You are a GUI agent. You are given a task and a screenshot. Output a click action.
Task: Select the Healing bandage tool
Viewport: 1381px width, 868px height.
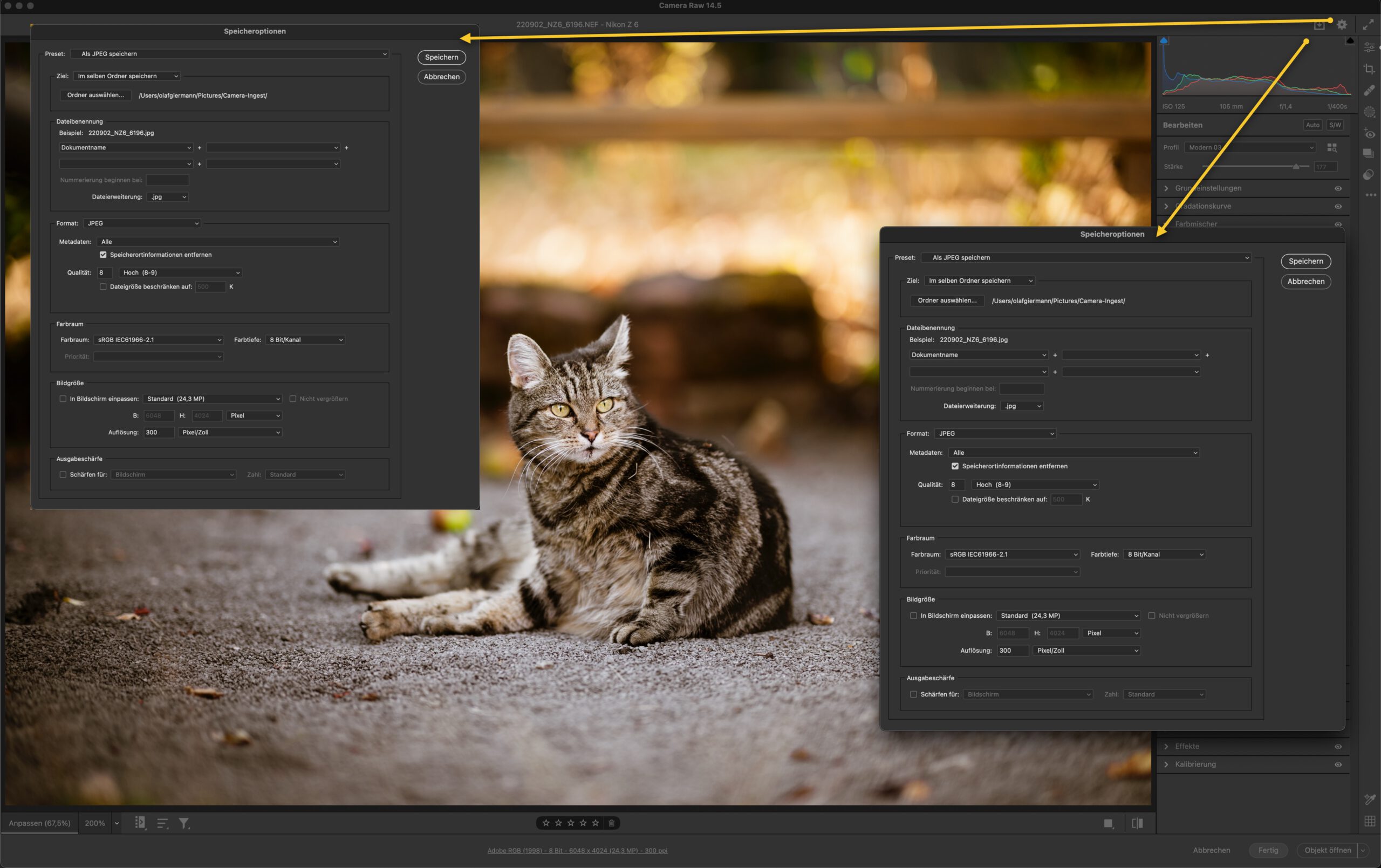tap(1370, 90)
